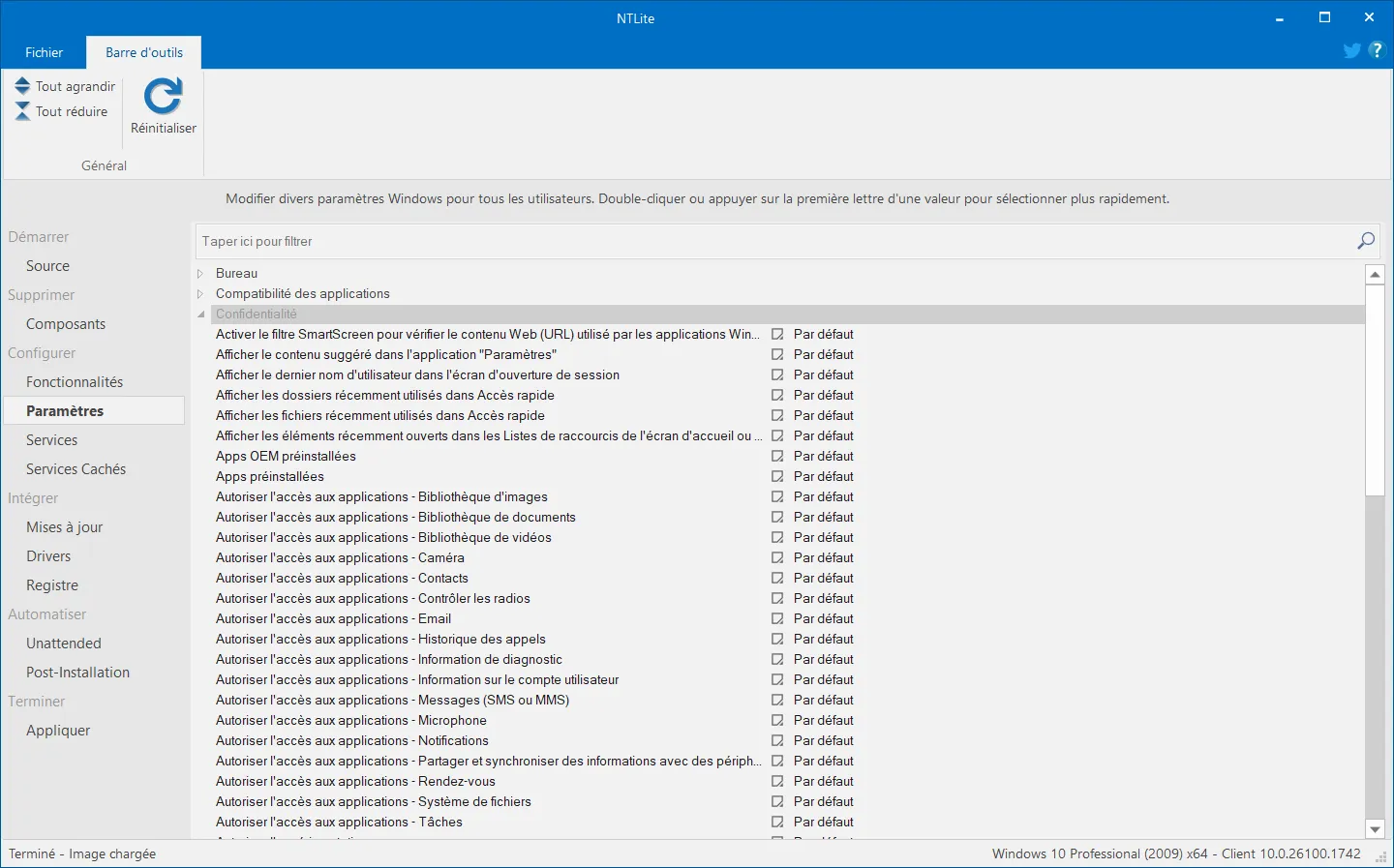This screenshot has width=1394, height=868.
Task: Click the Tout agrandir expand icon
Action: point(22,86)
